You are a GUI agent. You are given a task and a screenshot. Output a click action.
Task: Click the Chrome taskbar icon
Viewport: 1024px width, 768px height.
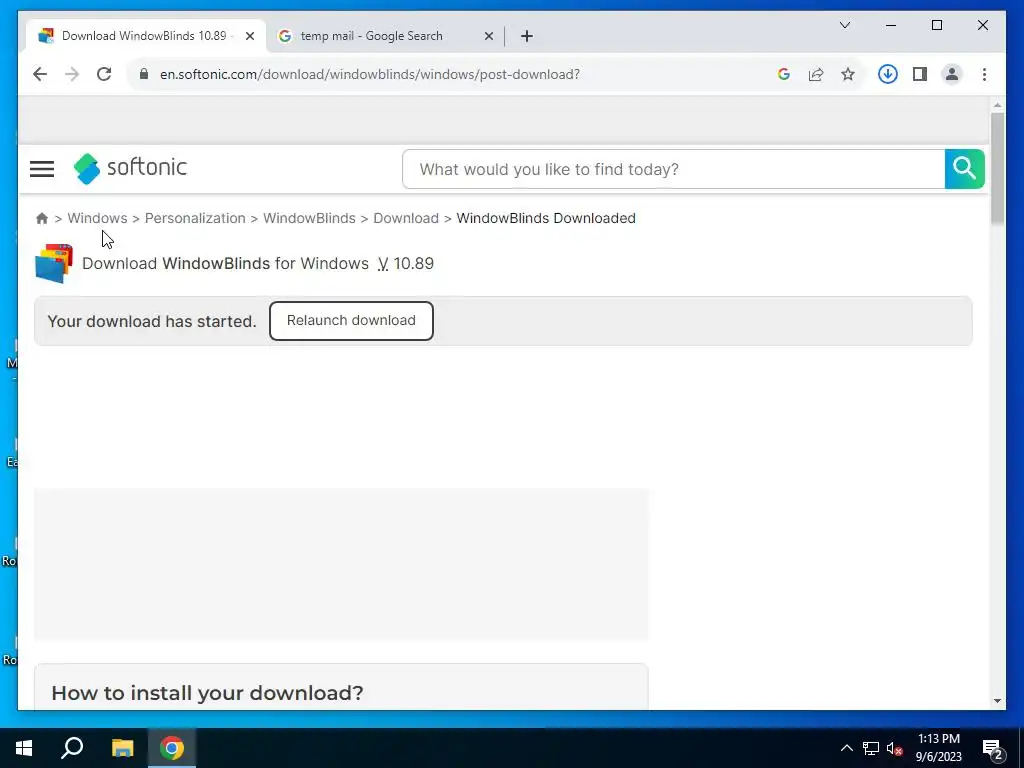click(x=172, y=748)
